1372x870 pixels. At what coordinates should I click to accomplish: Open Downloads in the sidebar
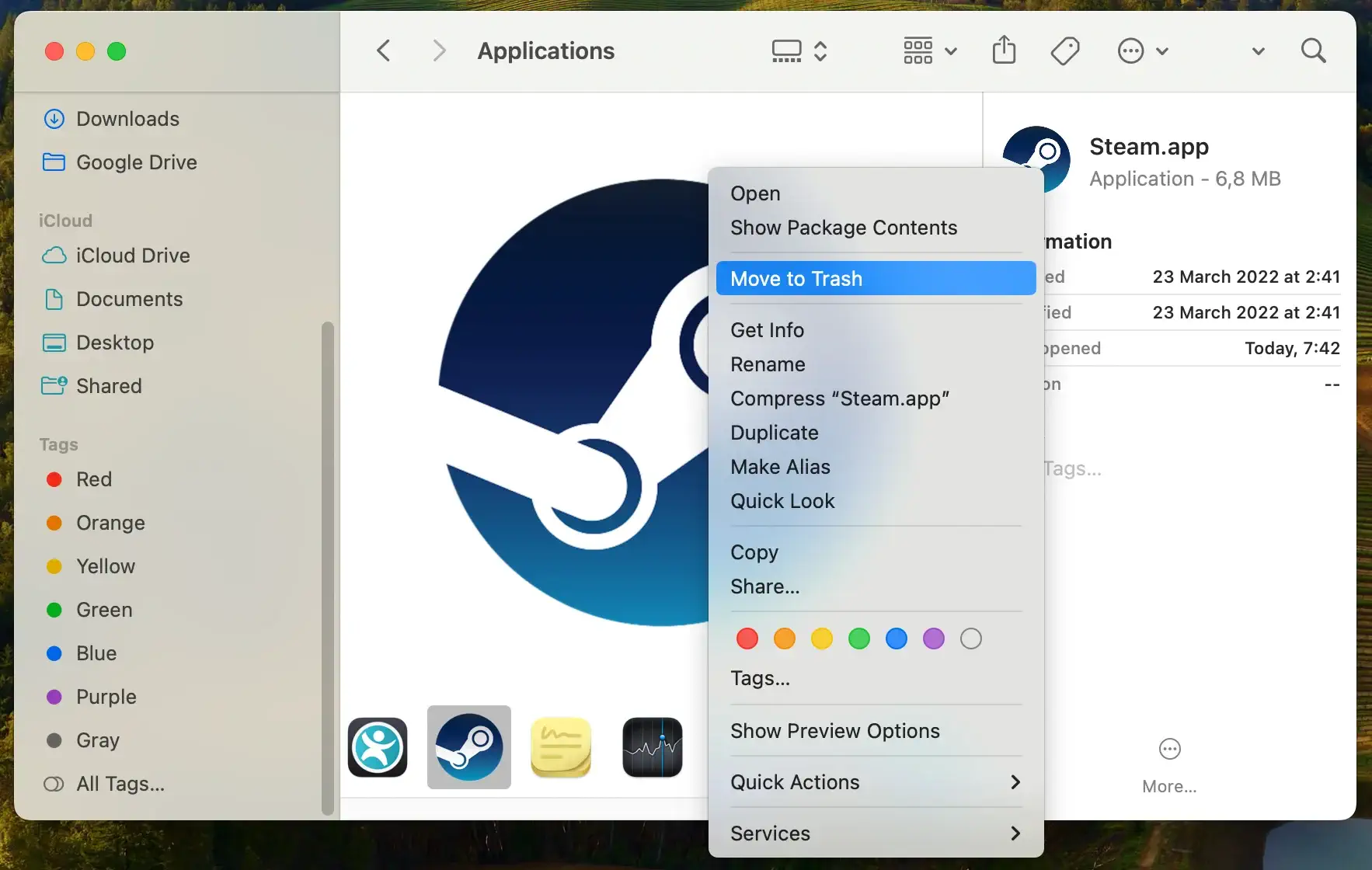127,119
